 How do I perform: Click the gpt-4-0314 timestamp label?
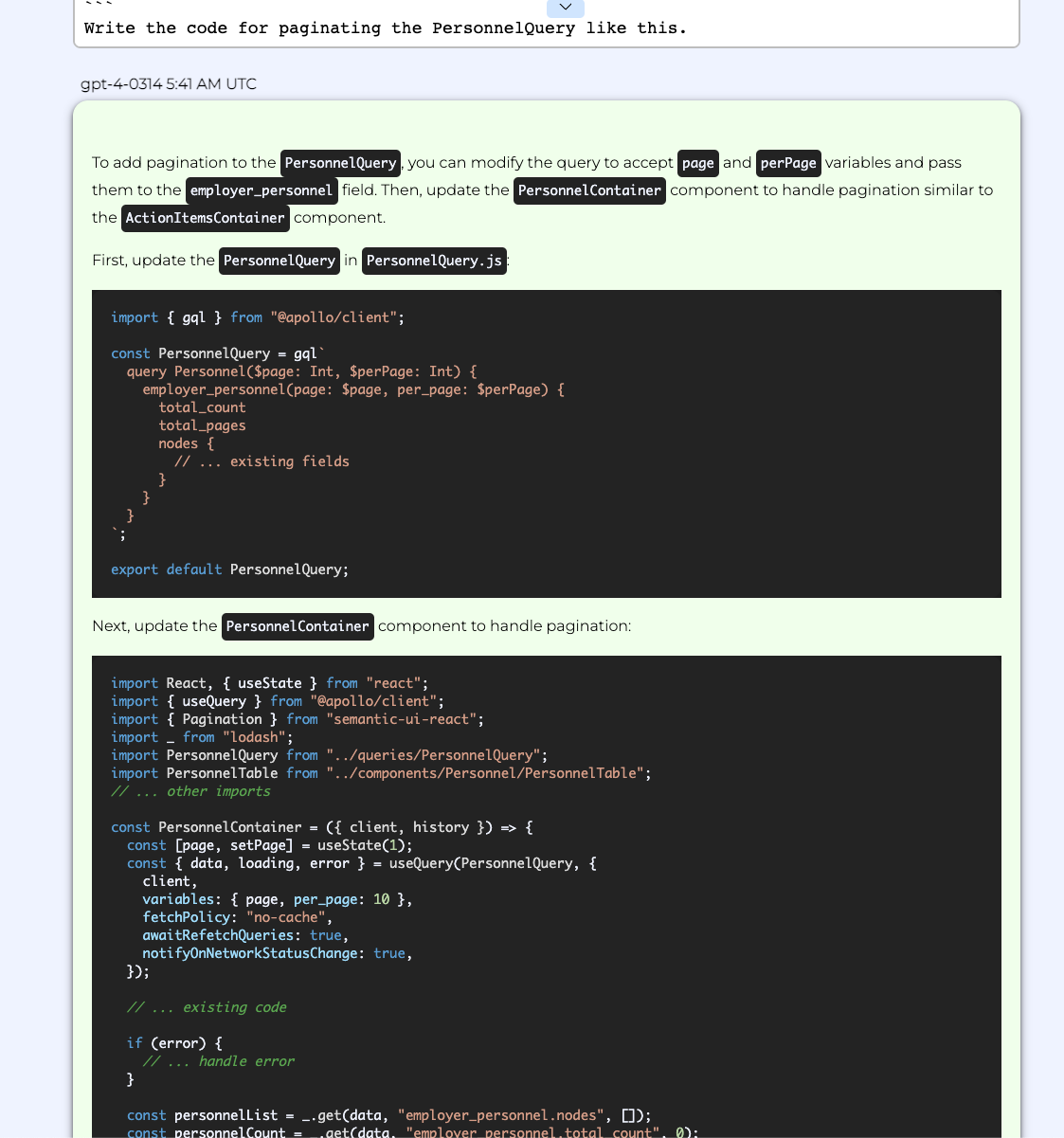click(169, 83)
